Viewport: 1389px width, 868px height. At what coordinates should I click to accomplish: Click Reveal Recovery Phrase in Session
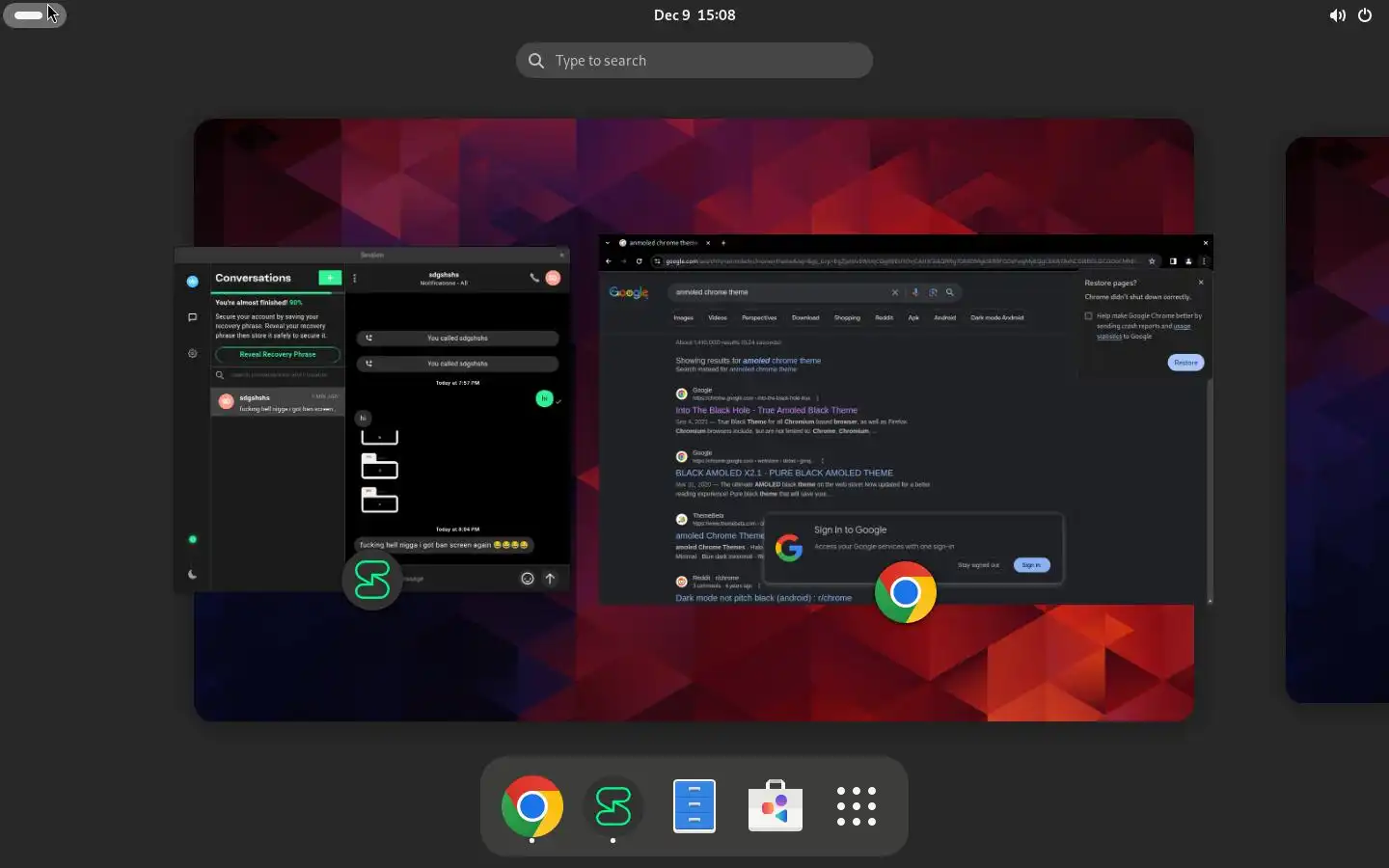pyautogui.click(x=278, y=354)
